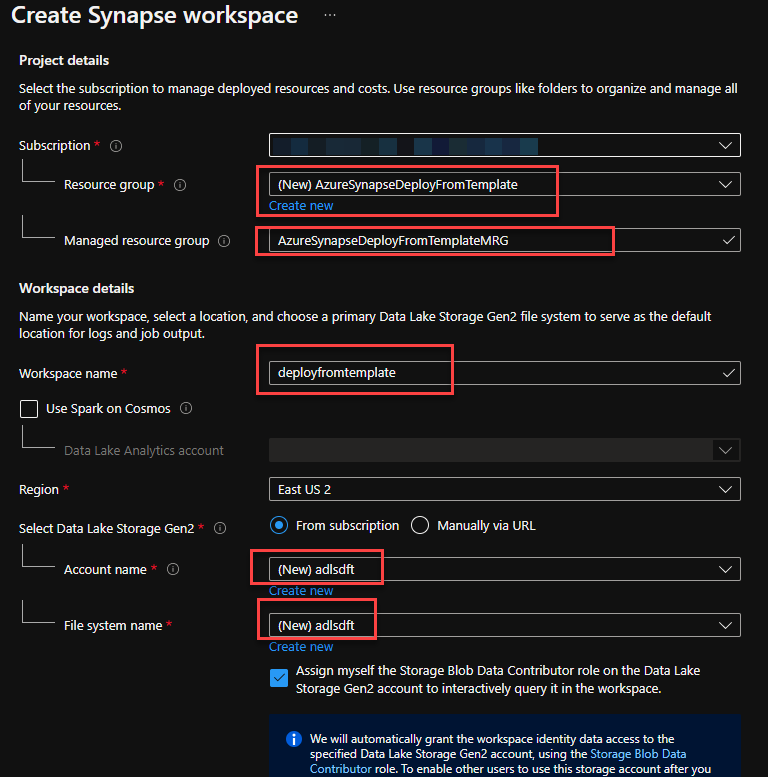
Task: Show info tooltip for Managed resource group
Action: [x=224, y=241]
